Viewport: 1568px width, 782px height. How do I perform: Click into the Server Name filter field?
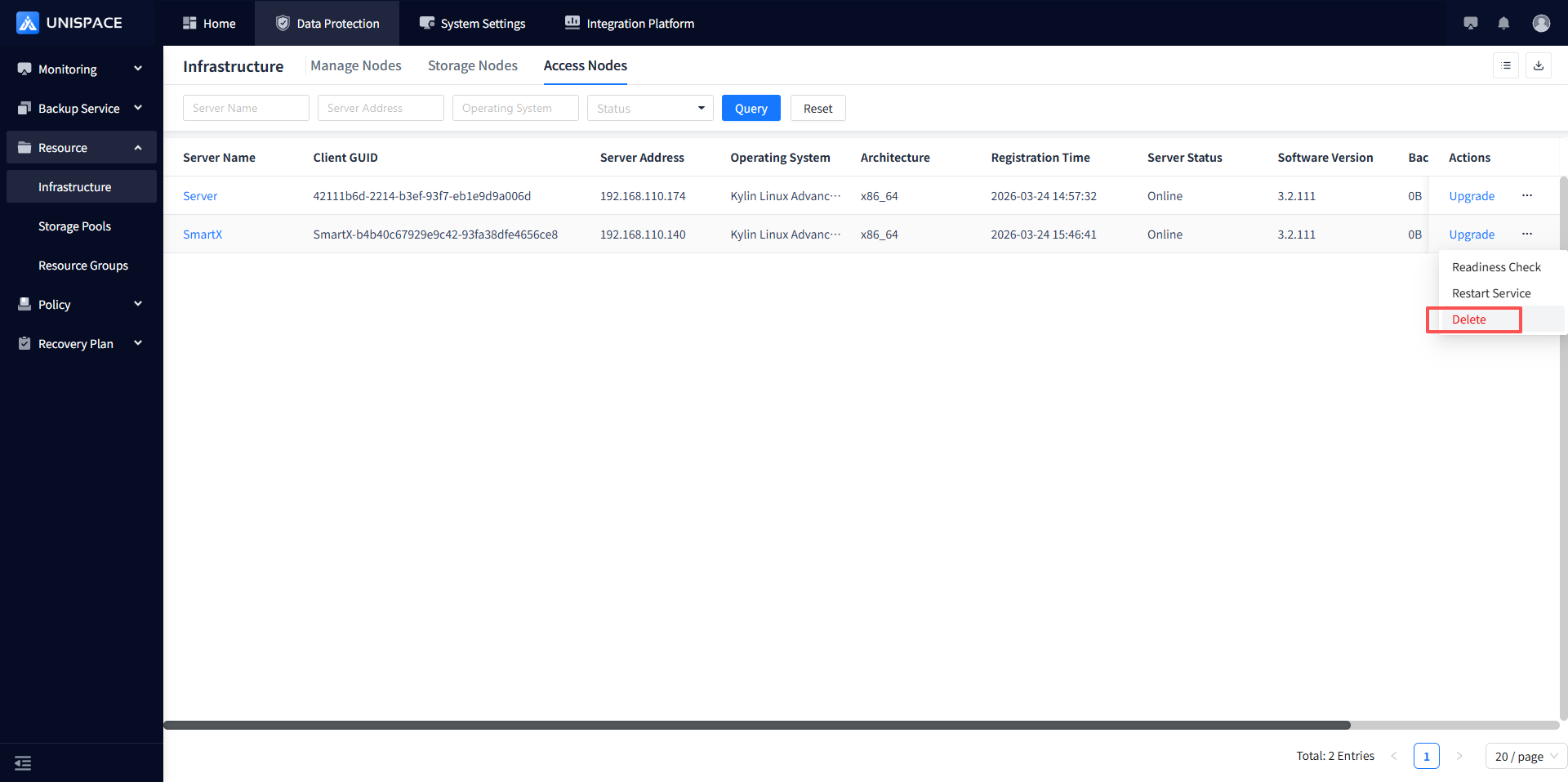point(246,108)
